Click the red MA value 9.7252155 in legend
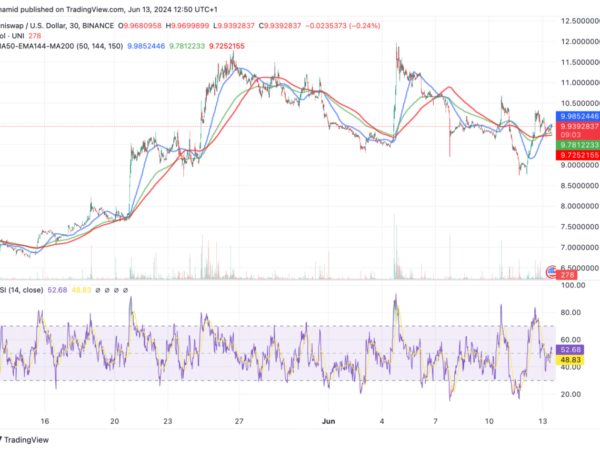Image resolution: width=600 pixels, height=450 pixels. coord(227,46)
